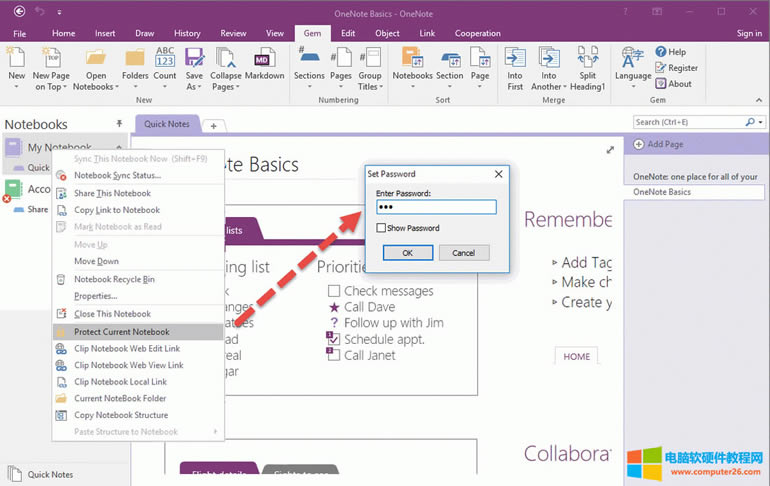Click the back arrow in title bar
770x486 pixels.
[x=20, y=11]
